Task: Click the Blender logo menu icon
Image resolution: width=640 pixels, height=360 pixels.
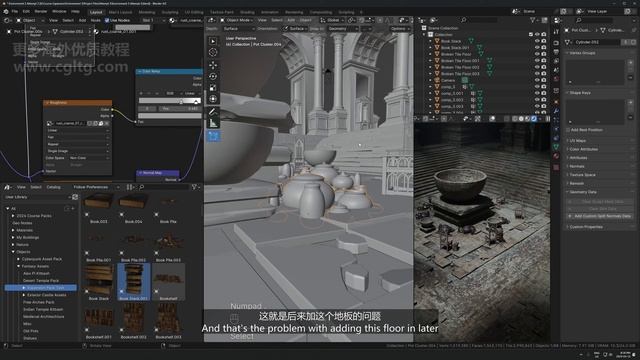Action: [6, 11]
